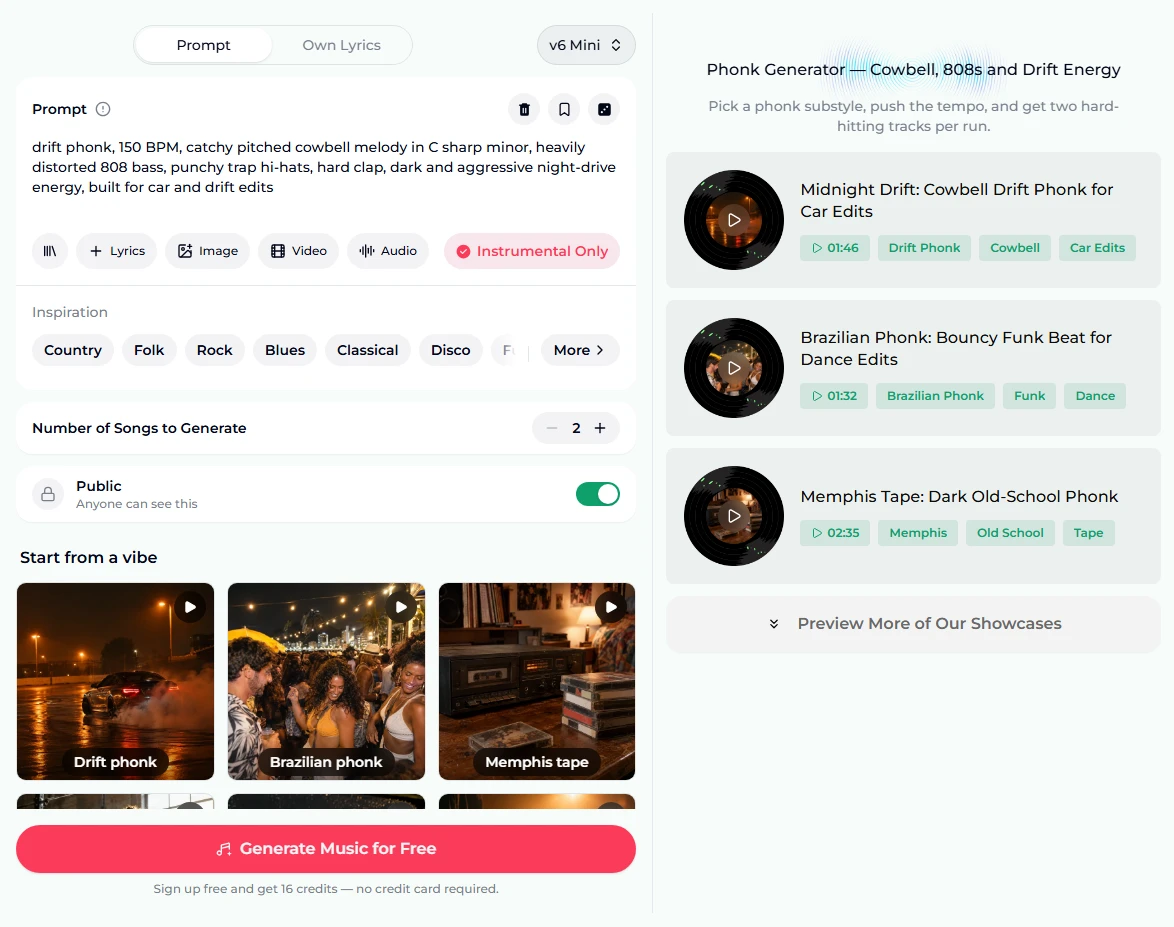Attach an image reference

click(x=207, y=251)
